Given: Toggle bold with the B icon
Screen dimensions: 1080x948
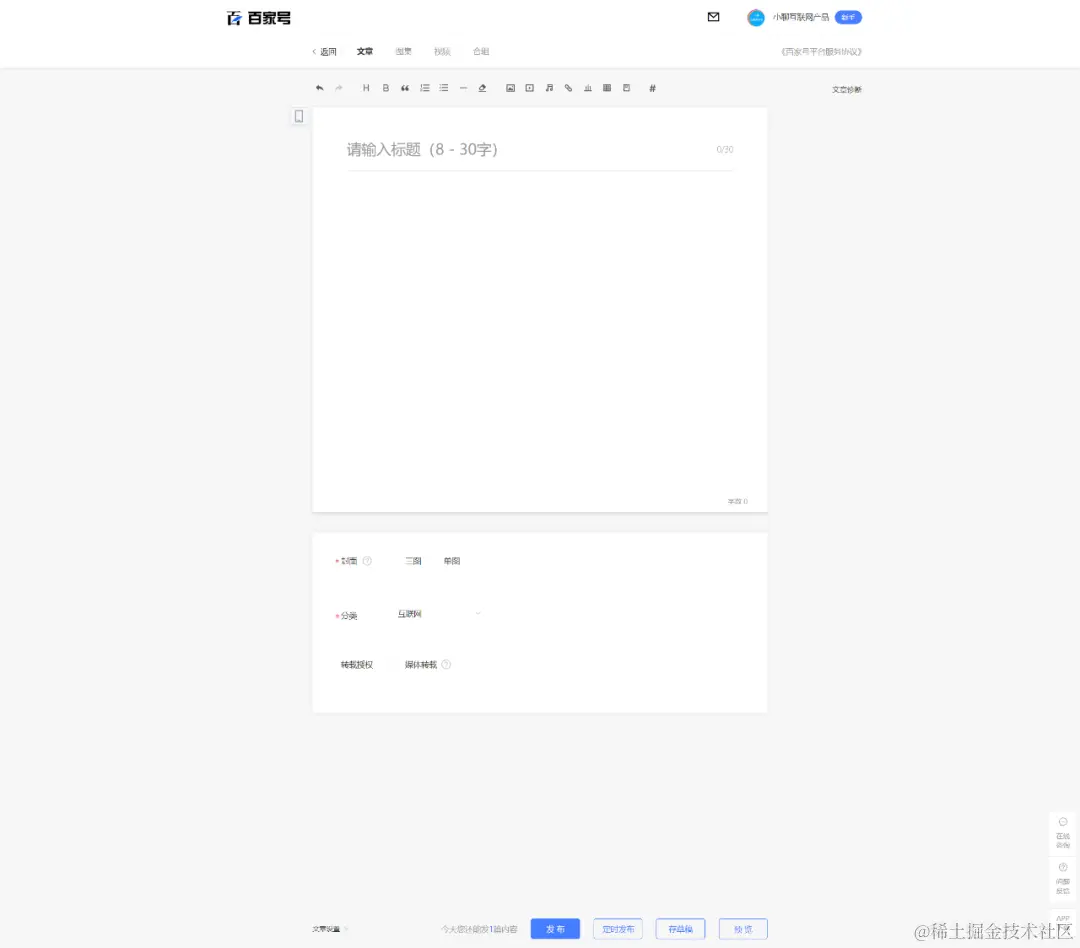Looking at the screenshot, I should pos(386,88).
